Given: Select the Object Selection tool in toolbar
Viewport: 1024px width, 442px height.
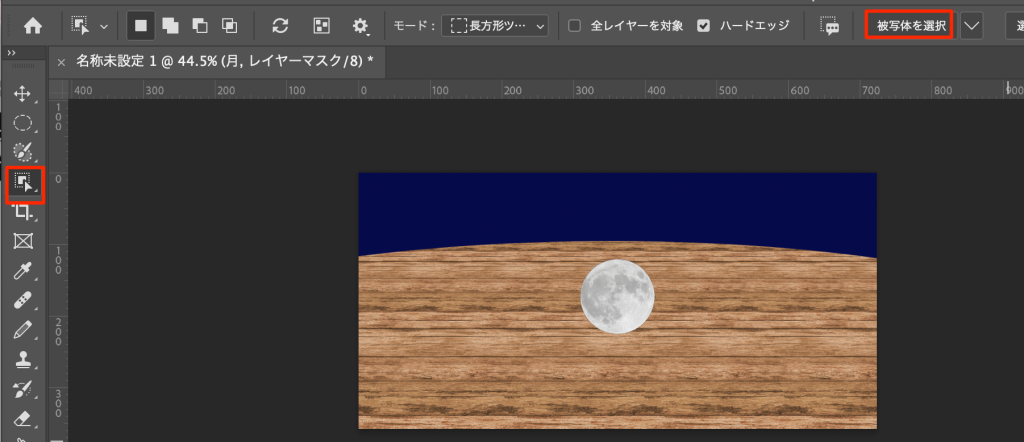Looking at the screenshot, I should pyautogui.click(x=23, y=183).
